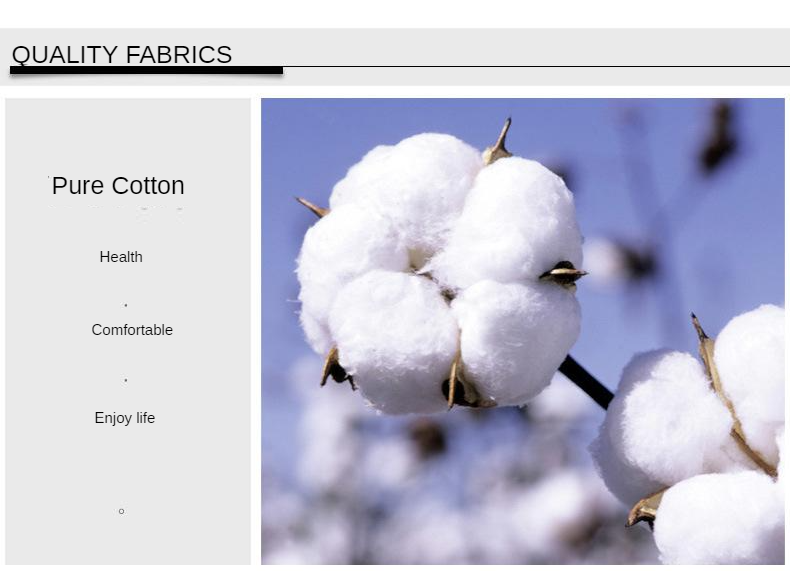Click the Health label

click(x=121, y=257)
